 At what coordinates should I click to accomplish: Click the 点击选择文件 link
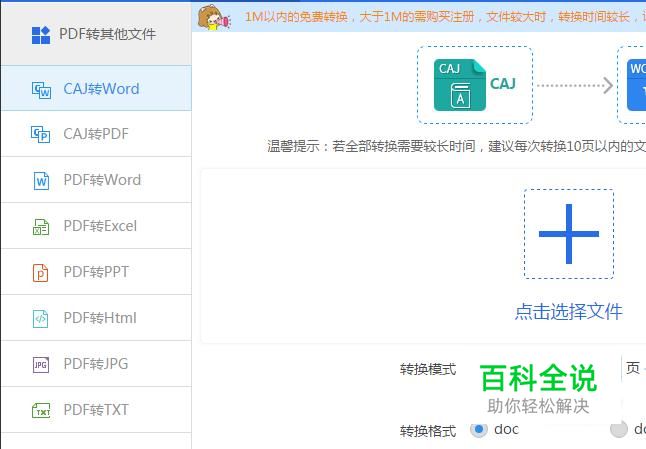(569, 311)
